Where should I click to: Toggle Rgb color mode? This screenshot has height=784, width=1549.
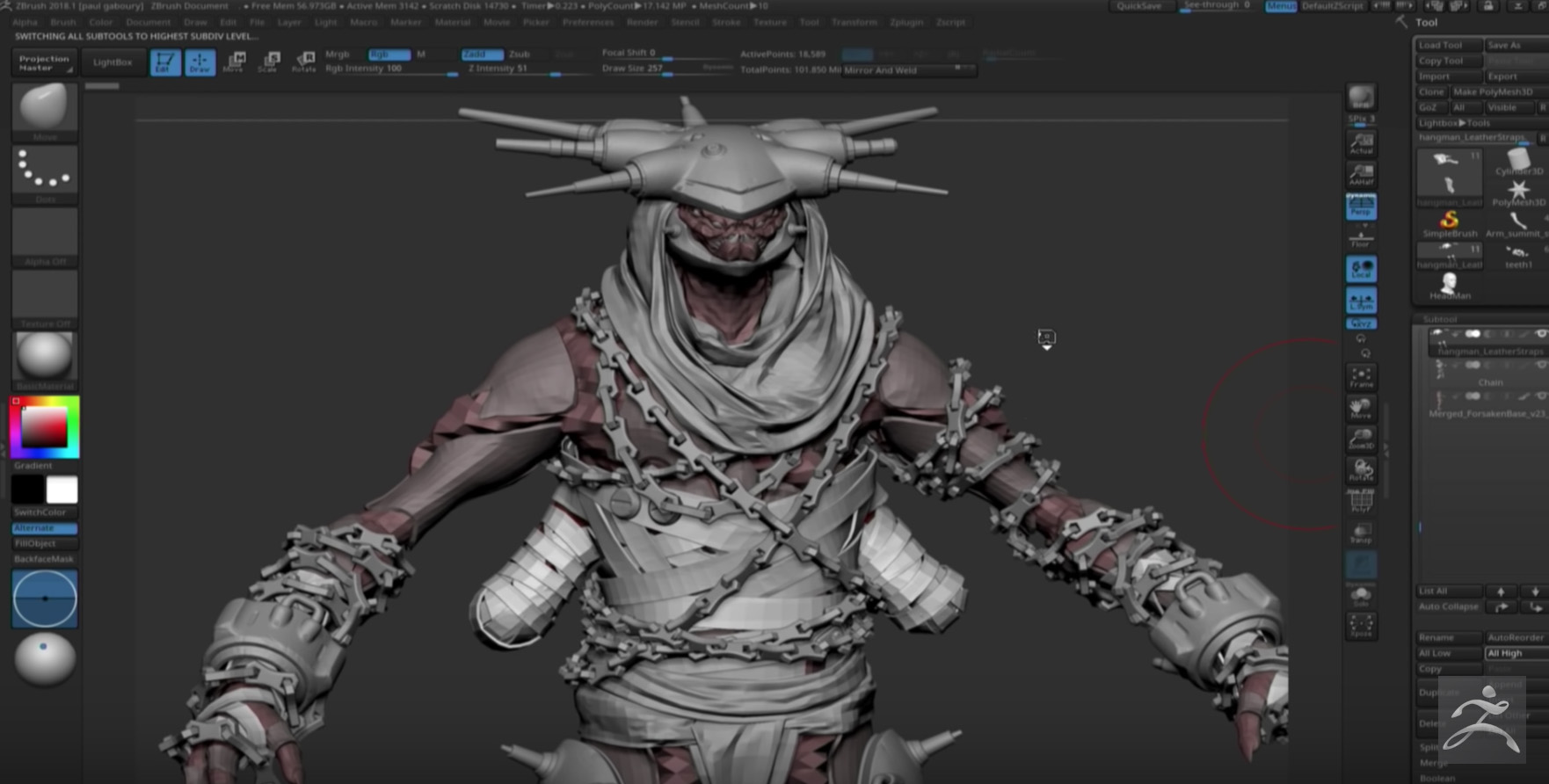(x=389, y=54)
